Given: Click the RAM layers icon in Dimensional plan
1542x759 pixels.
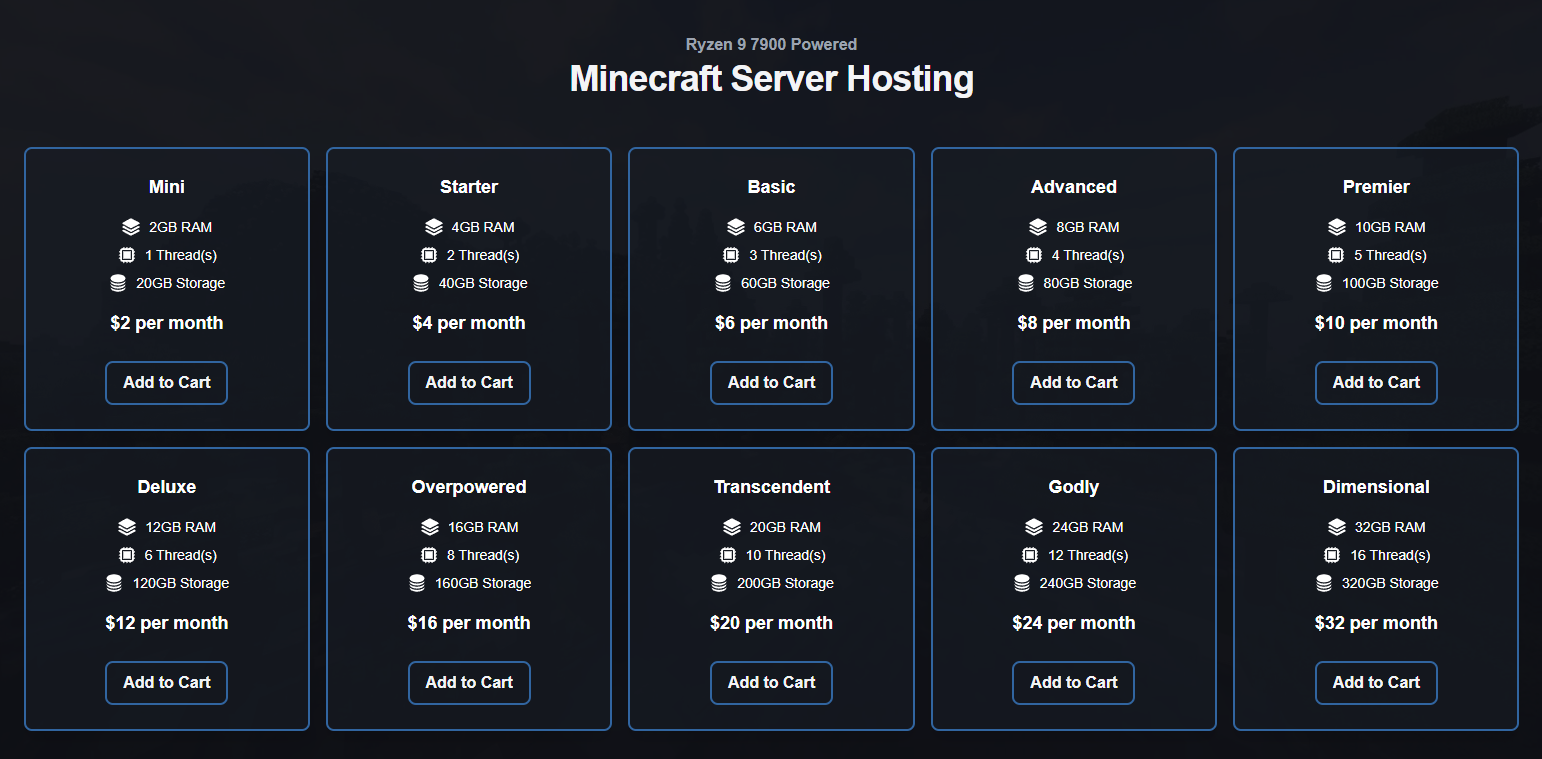Looking at the screenshot, I should tap(1337, 527).
